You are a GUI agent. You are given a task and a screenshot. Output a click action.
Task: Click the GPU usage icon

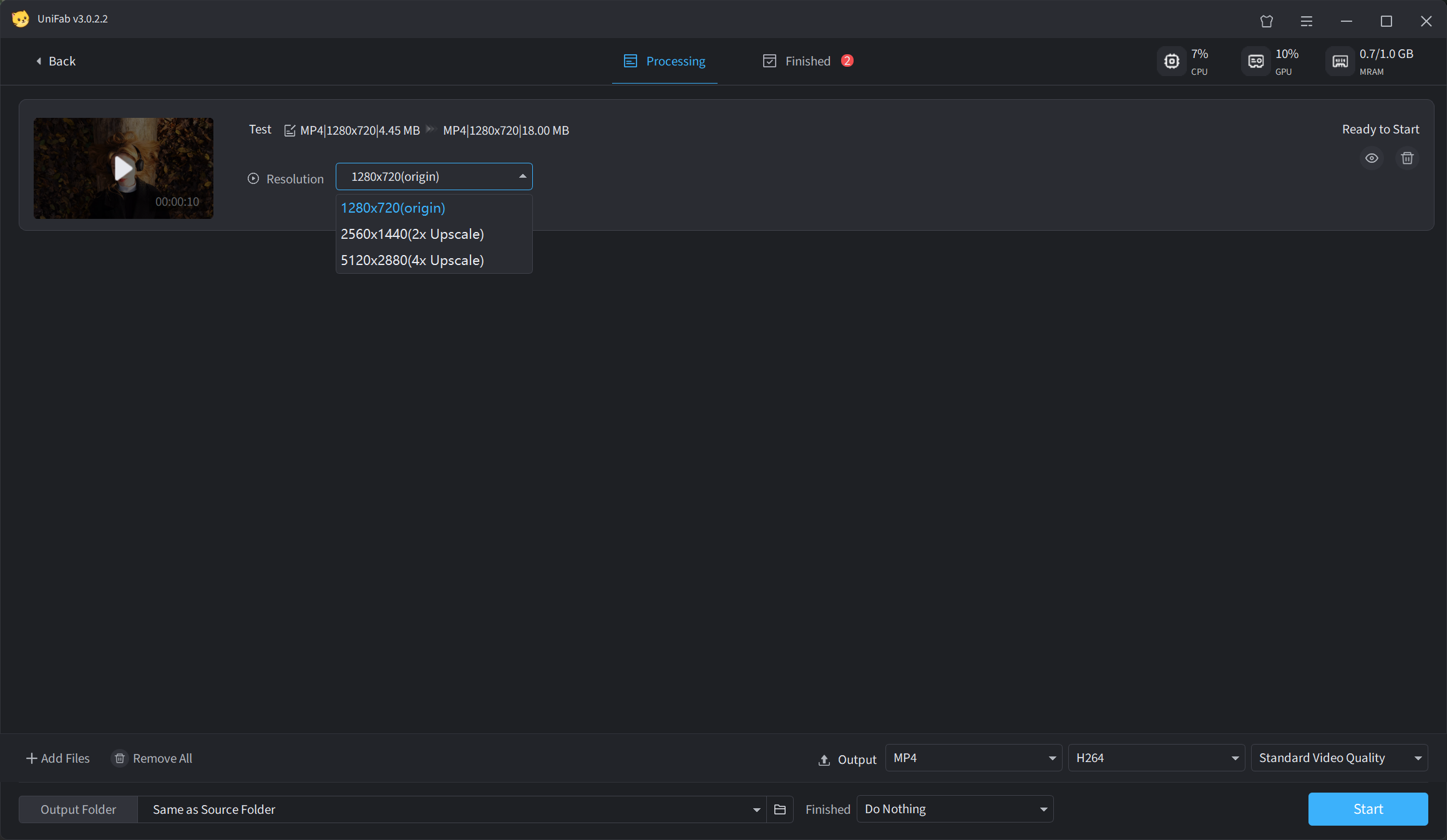click(1255, 61)
